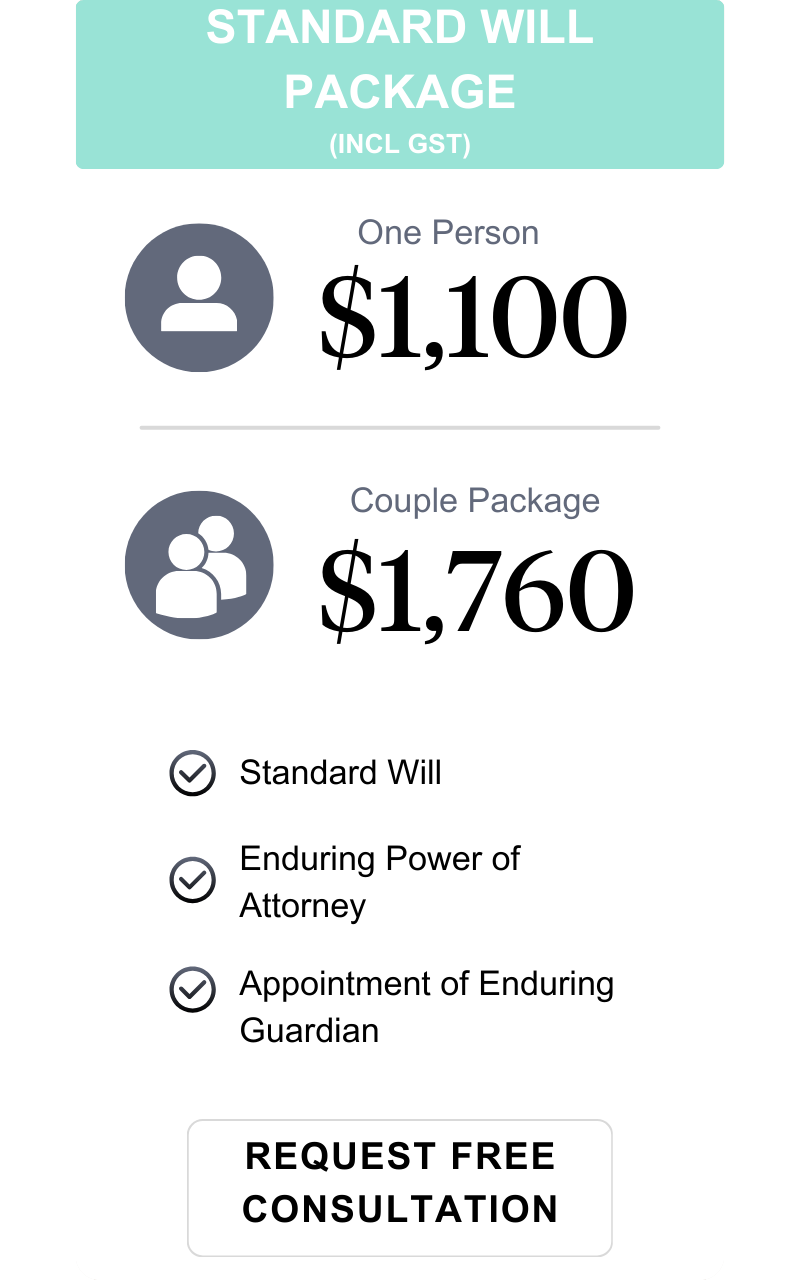Click the checkmark beside Enduring Power of Attorney
This screenshot has height=1280, width=800.
point(192,881)
